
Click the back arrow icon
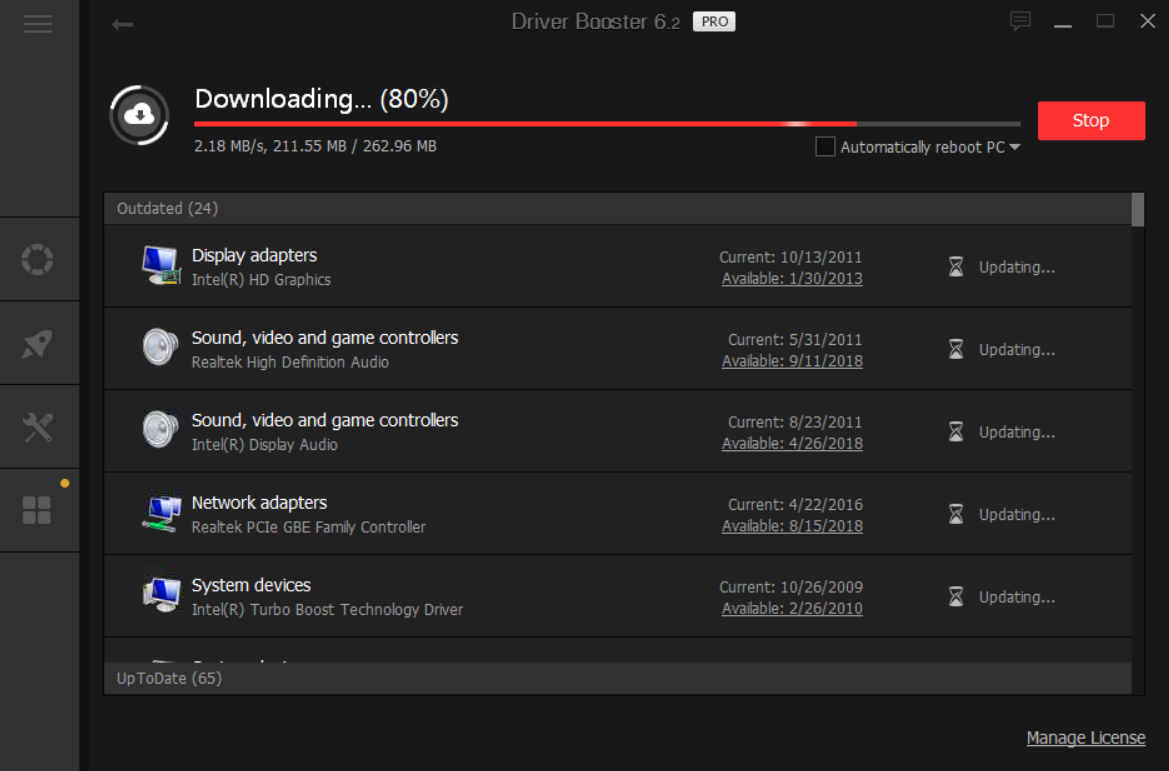(x=122, y=24)
